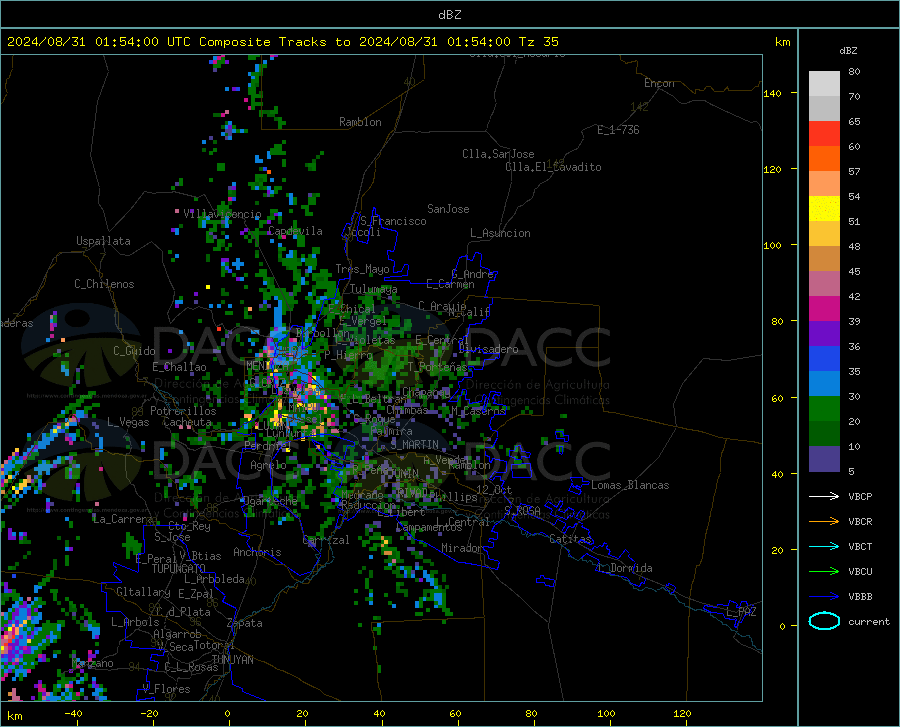This screenshot has width=900, height=727.
Task: Click the timestamp header text line
Action: (x=282, y=42)
